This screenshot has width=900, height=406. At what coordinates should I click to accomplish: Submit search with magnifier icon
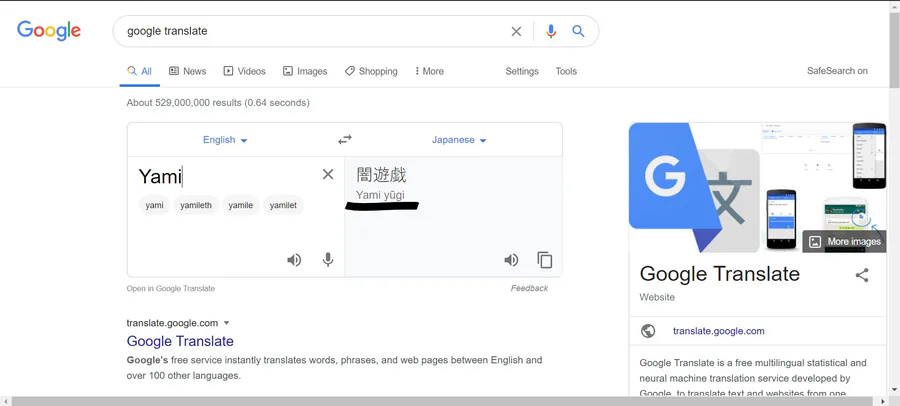tap(578, 31)
